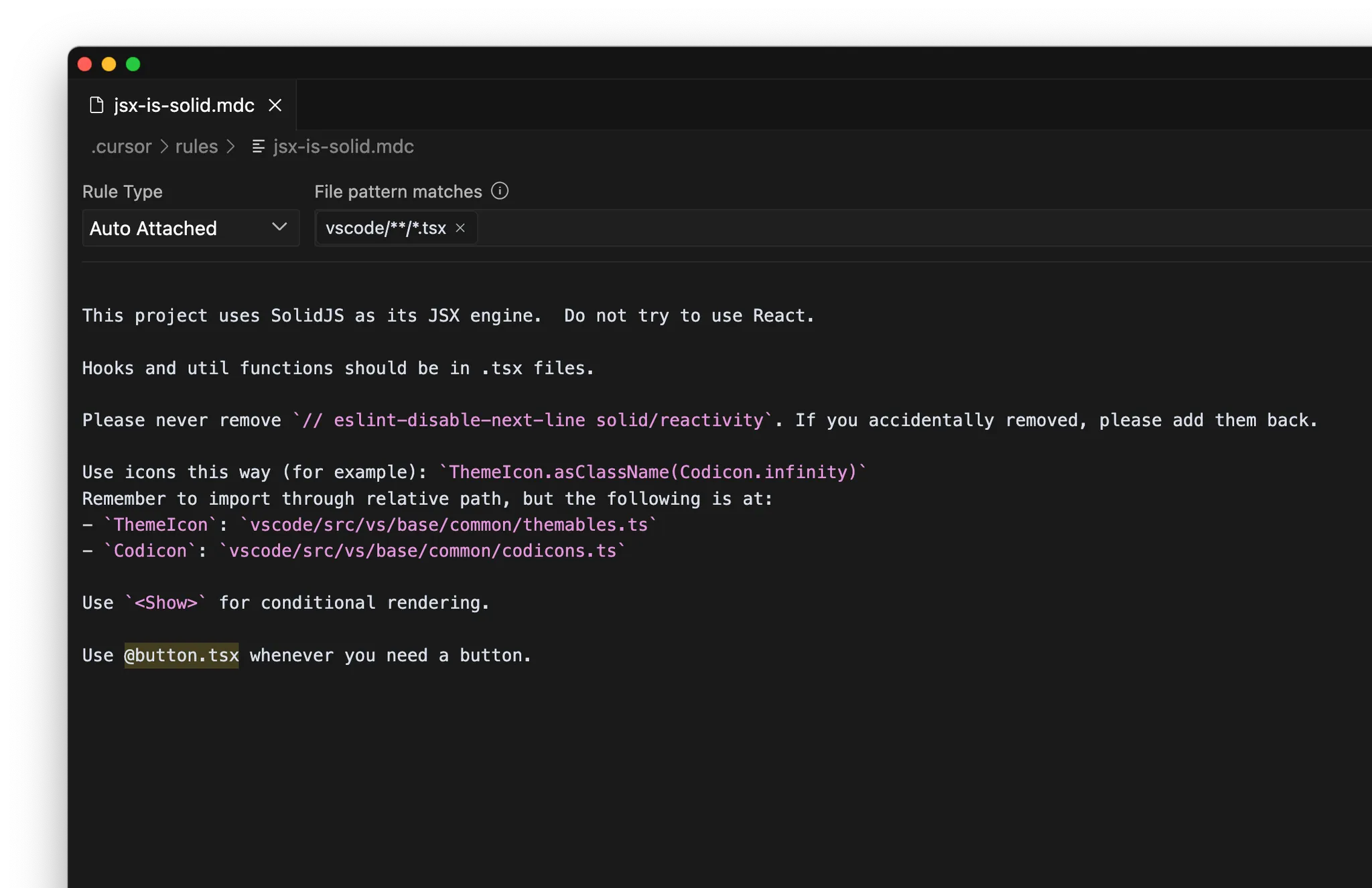Click the file icon on the jsx-is-solid.mdc tab

[96, 105]
